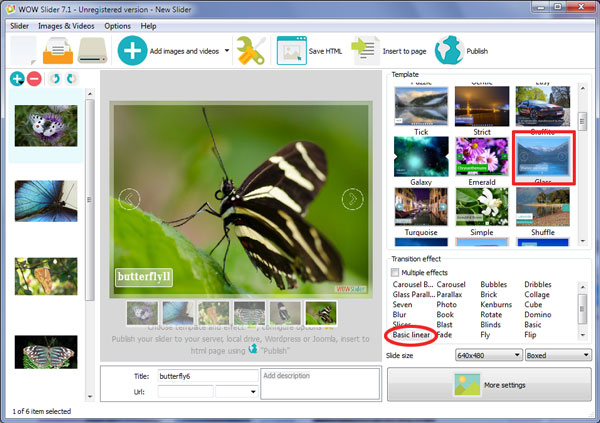Select the Galaxy template thumbnail
Viewport: 600px width, 423px height.
click(x=421, y=156)
